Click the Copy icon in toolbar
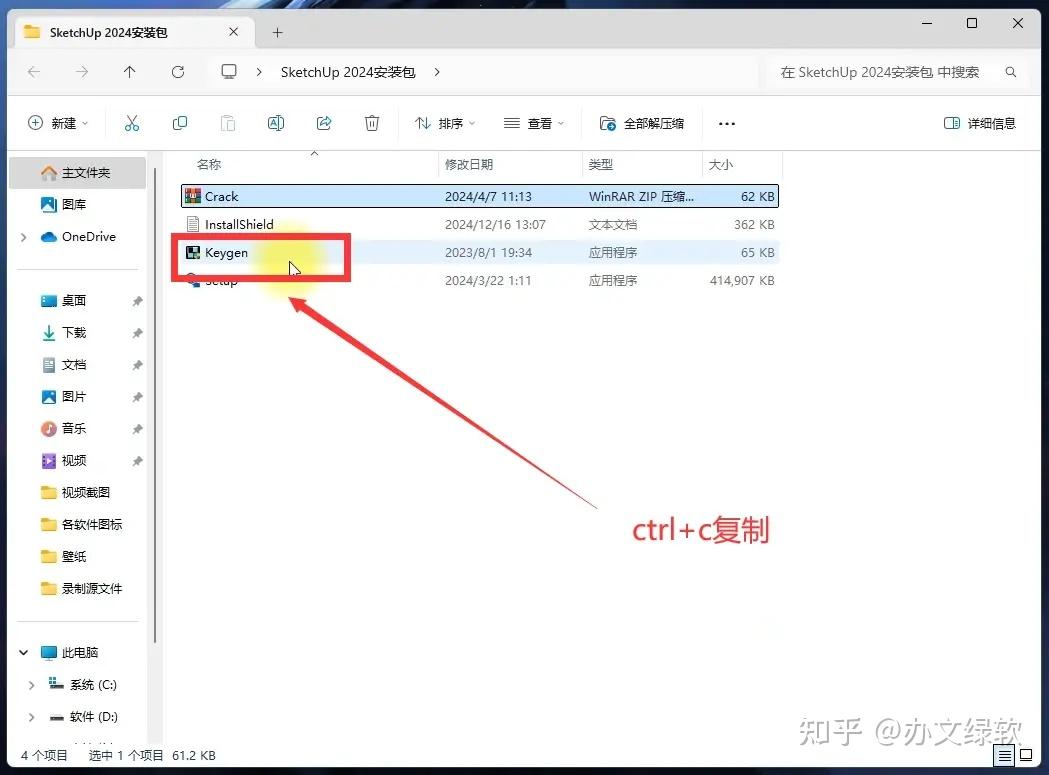This screenshot has width=1049, height=775. pos(180,123)
